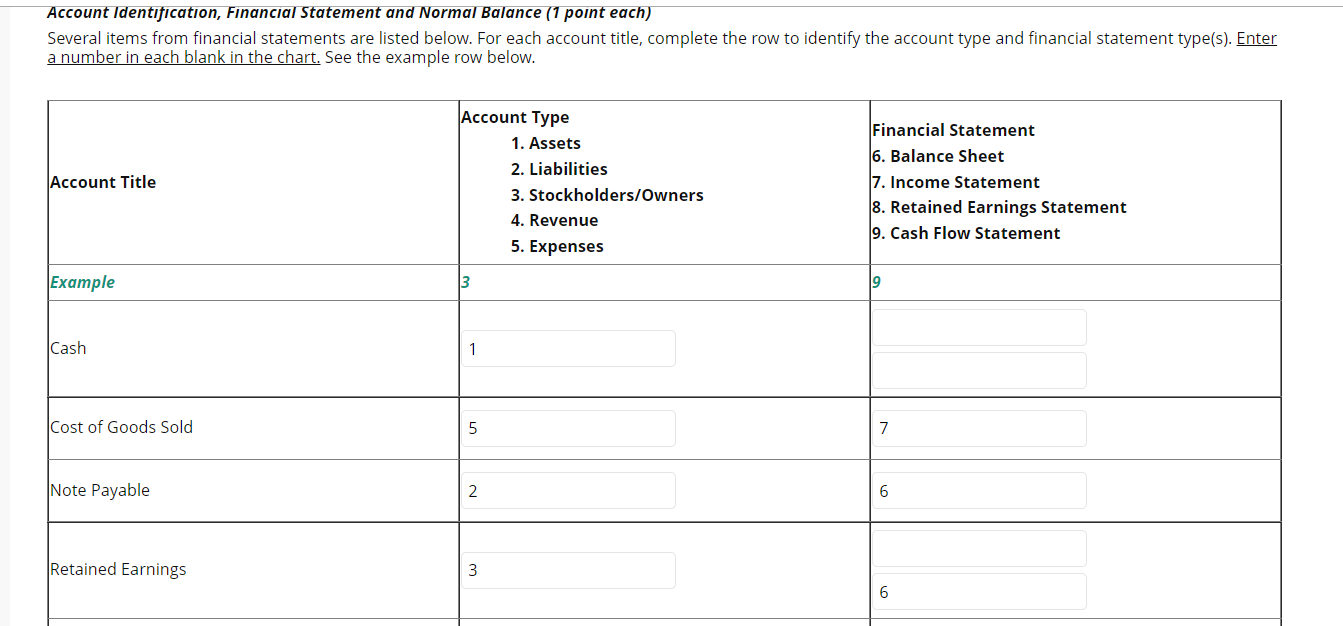The height and width of the screenshot is (626, 1343).
Task: Click the Retained Earnings account type field
Action: coord(567,570)
